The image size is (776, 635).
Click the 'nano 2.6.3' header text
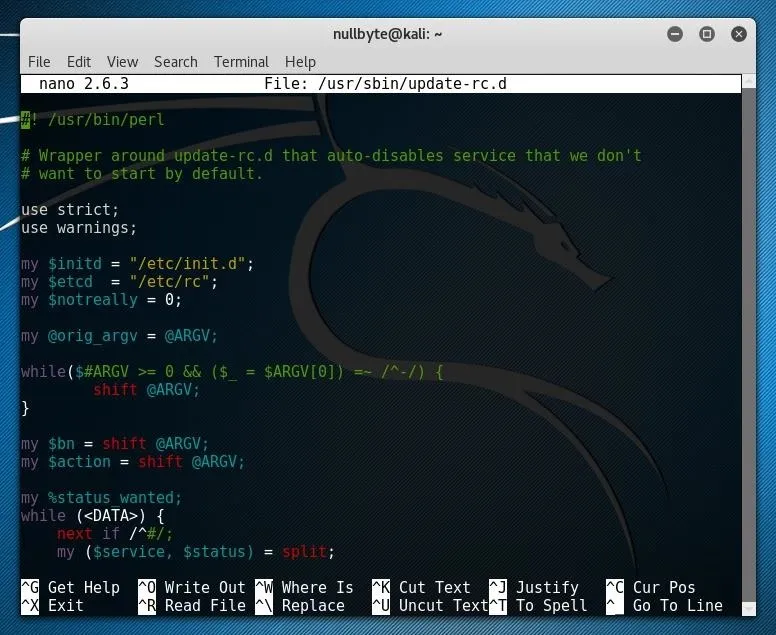84,84
